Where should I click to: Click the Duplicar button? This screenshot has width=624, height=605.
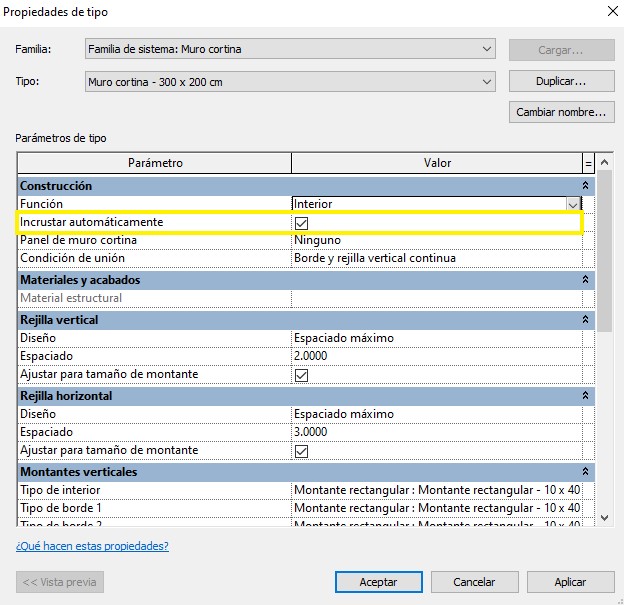[x=560, y=81]
